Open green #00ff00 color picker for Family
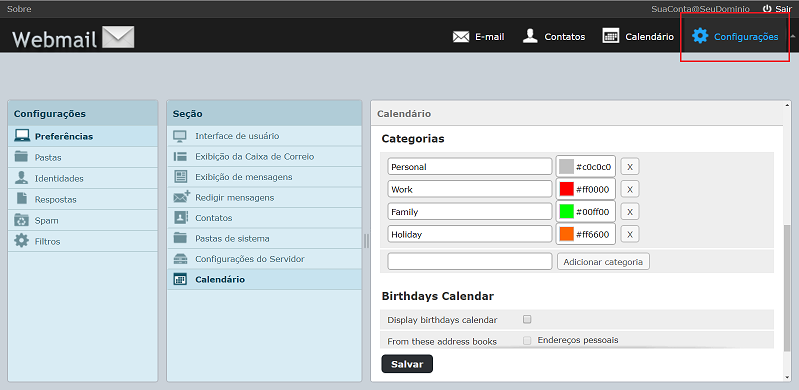This screenshot has height=390, width=799. coord(585,212)
